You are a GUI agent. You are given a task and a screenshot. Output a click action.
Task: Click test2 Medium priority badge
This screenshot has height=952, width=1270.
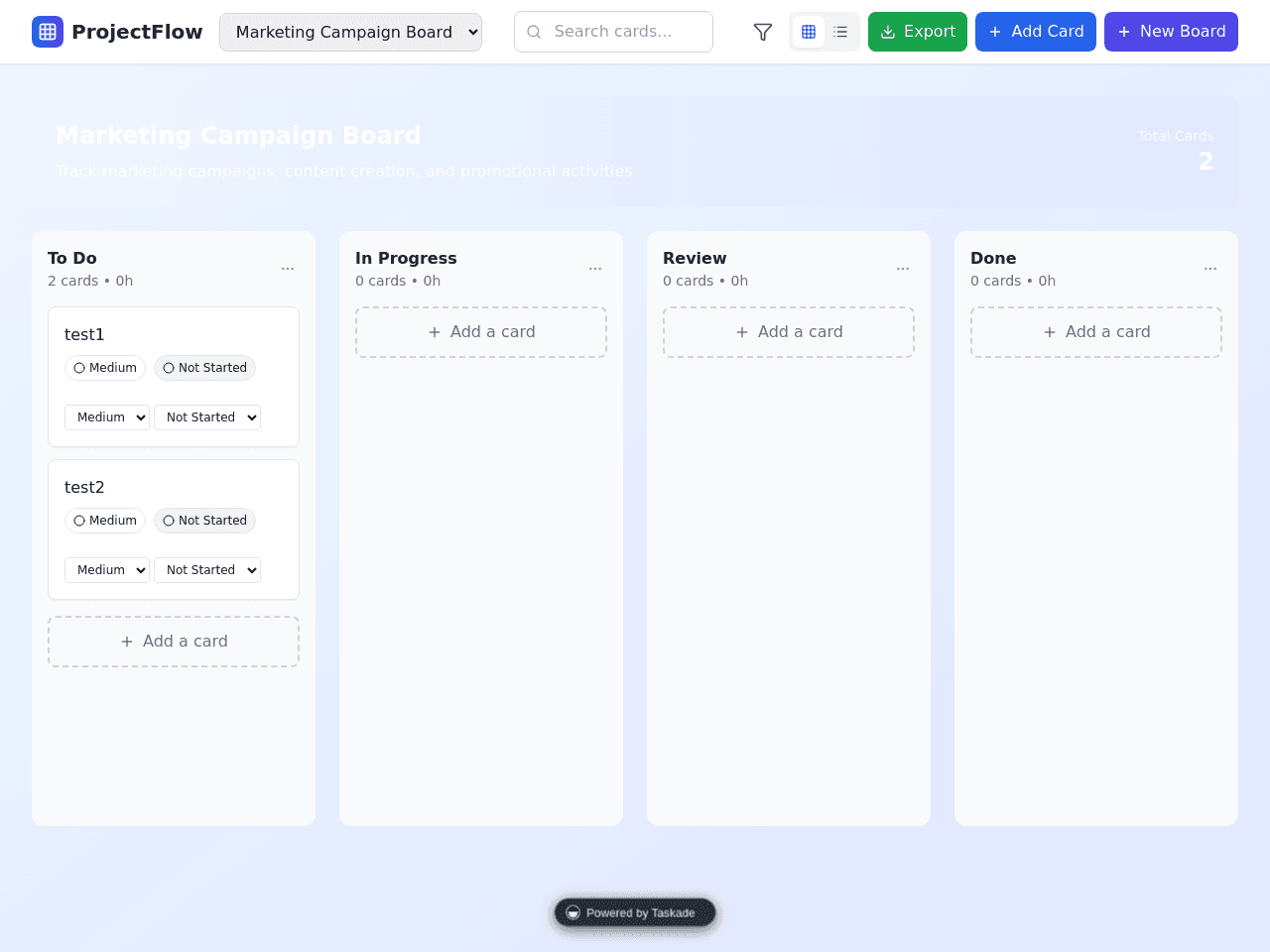[x=105, y=521]
